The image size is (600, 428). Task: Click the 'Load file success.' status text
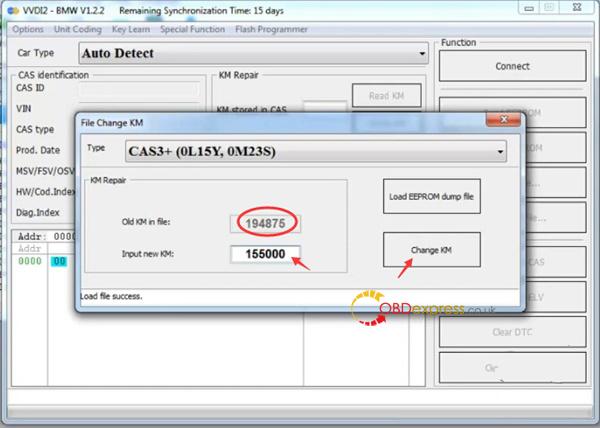pos(111,296)
